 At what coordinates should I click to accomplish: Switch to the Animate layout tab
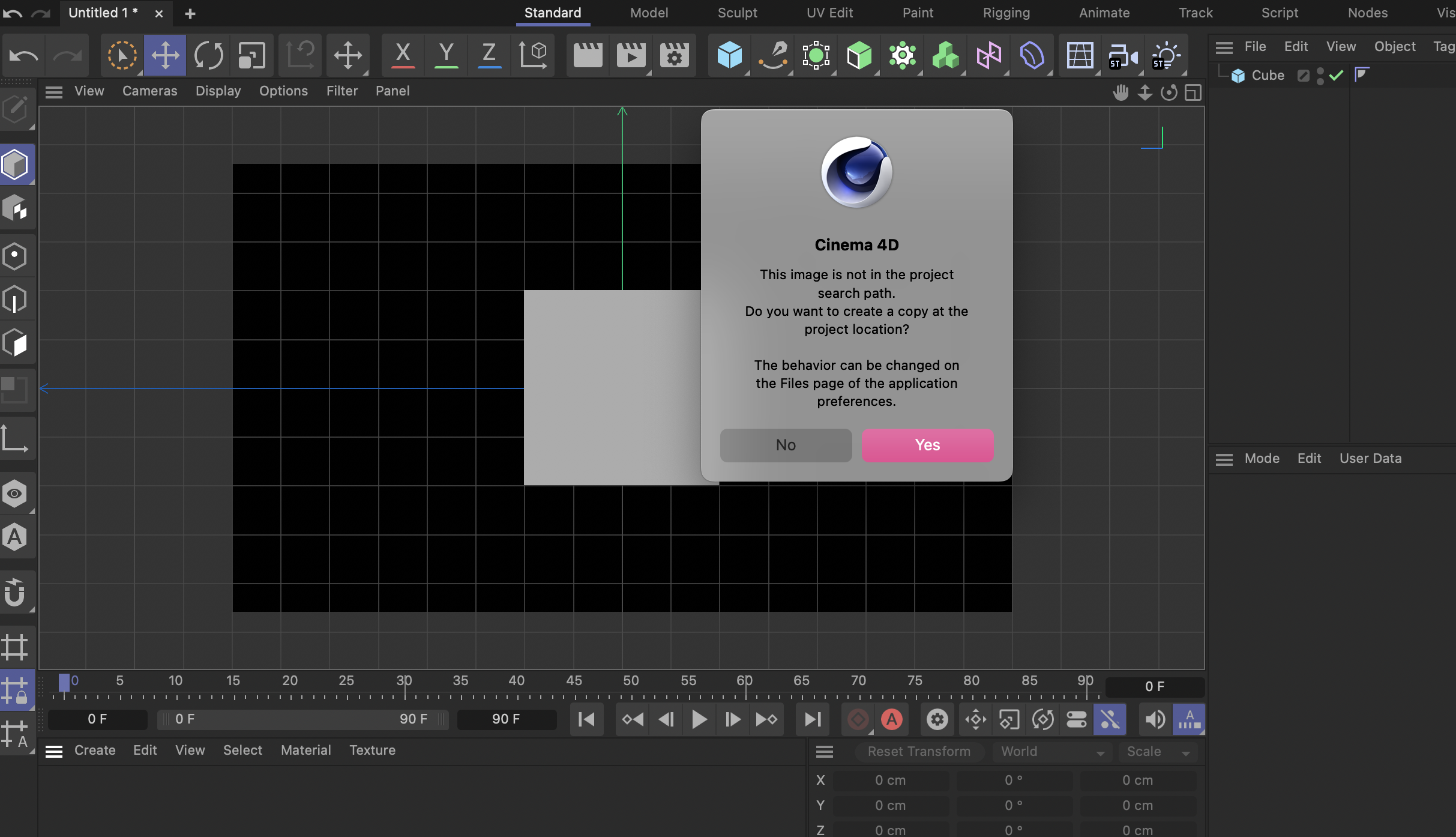pos(1104,13)
